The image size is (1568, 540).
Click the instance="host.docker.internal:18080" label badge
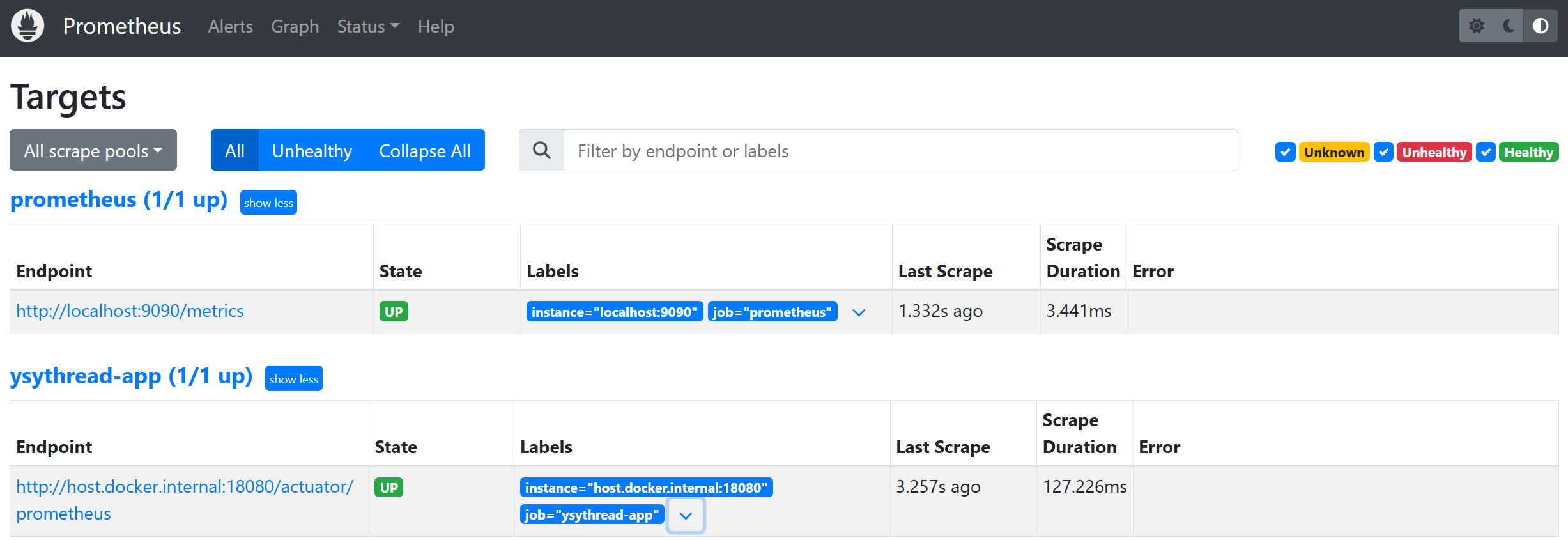click(x=646, y=488)
